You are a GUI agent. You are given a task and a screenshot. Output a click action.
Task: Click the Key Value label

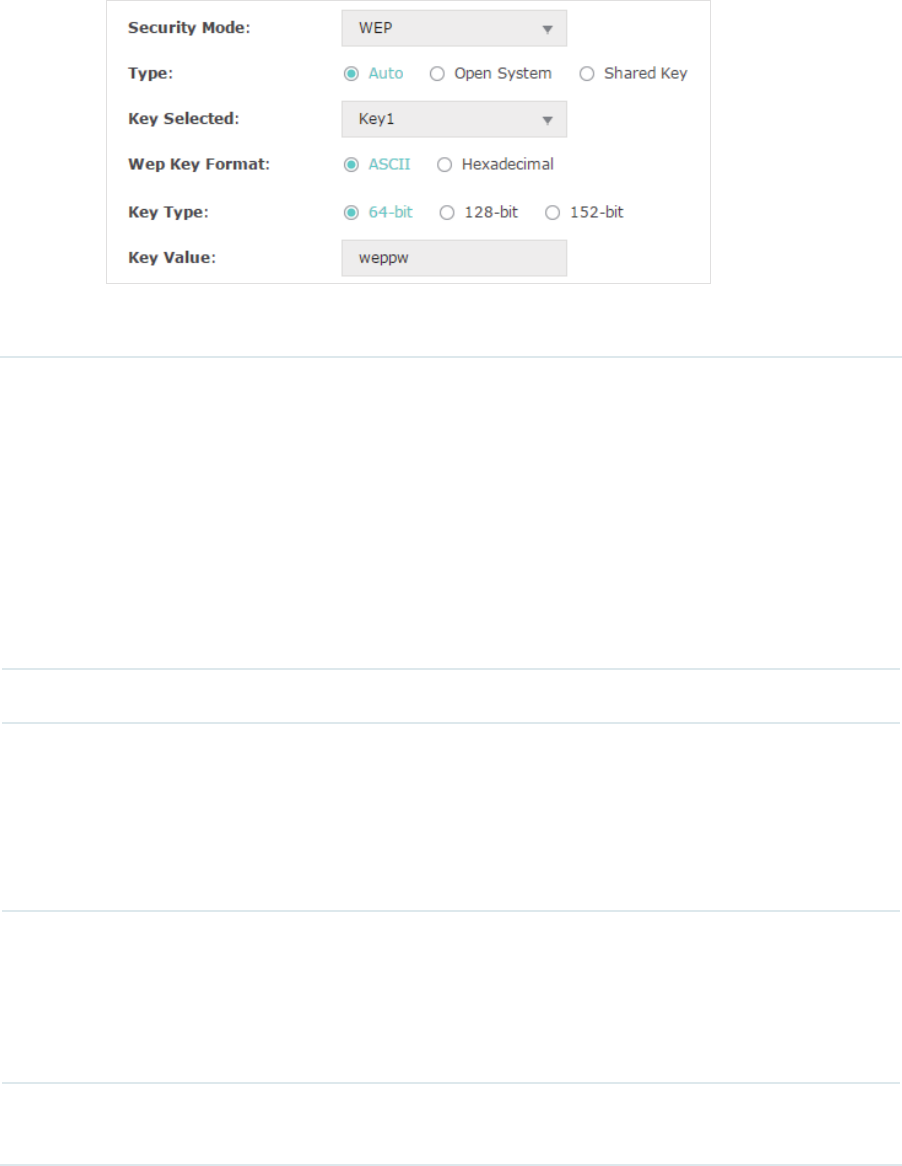click(x=172, y=257)
